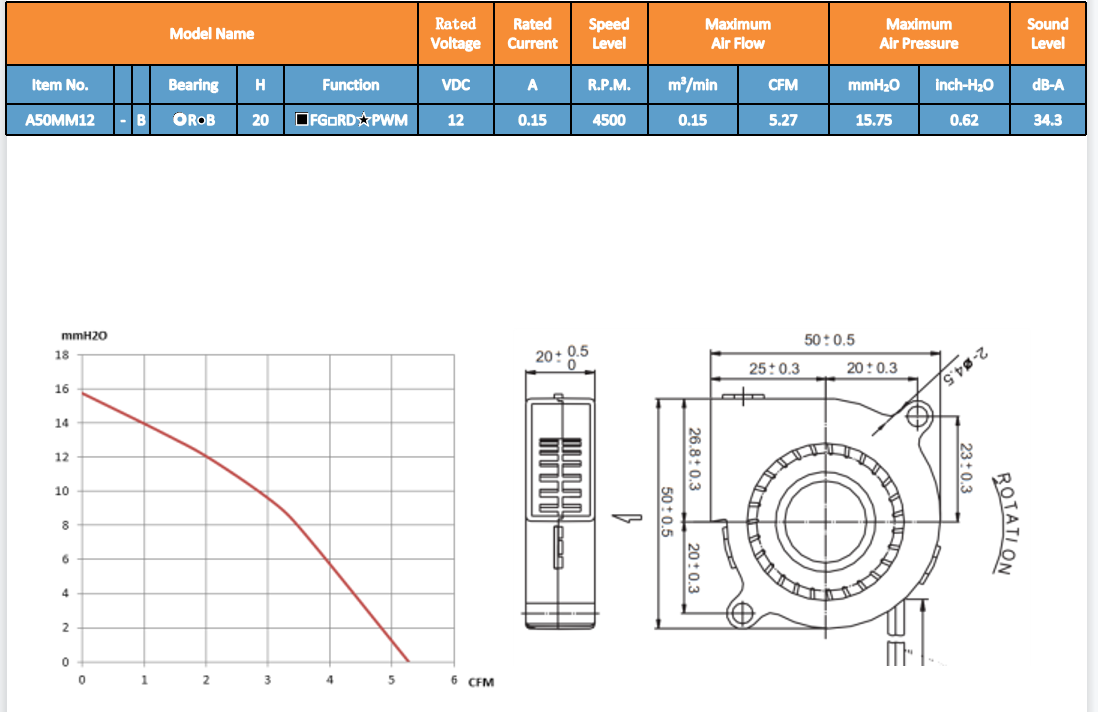This screenshot has height=712, width=1098.
Task: Click the Maximum Air Pressure header
Action: [918, 34]
